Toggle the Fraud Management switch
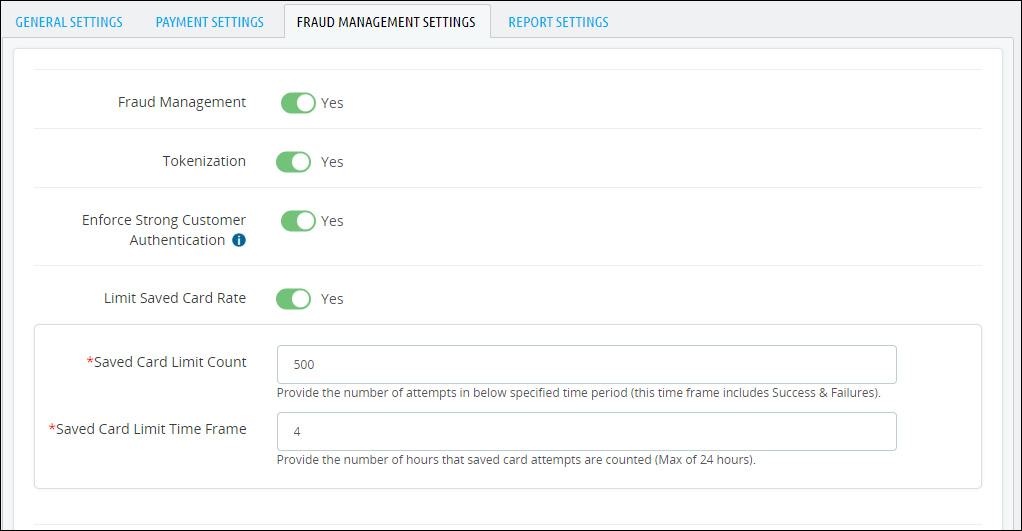 [x=297, y=103]
